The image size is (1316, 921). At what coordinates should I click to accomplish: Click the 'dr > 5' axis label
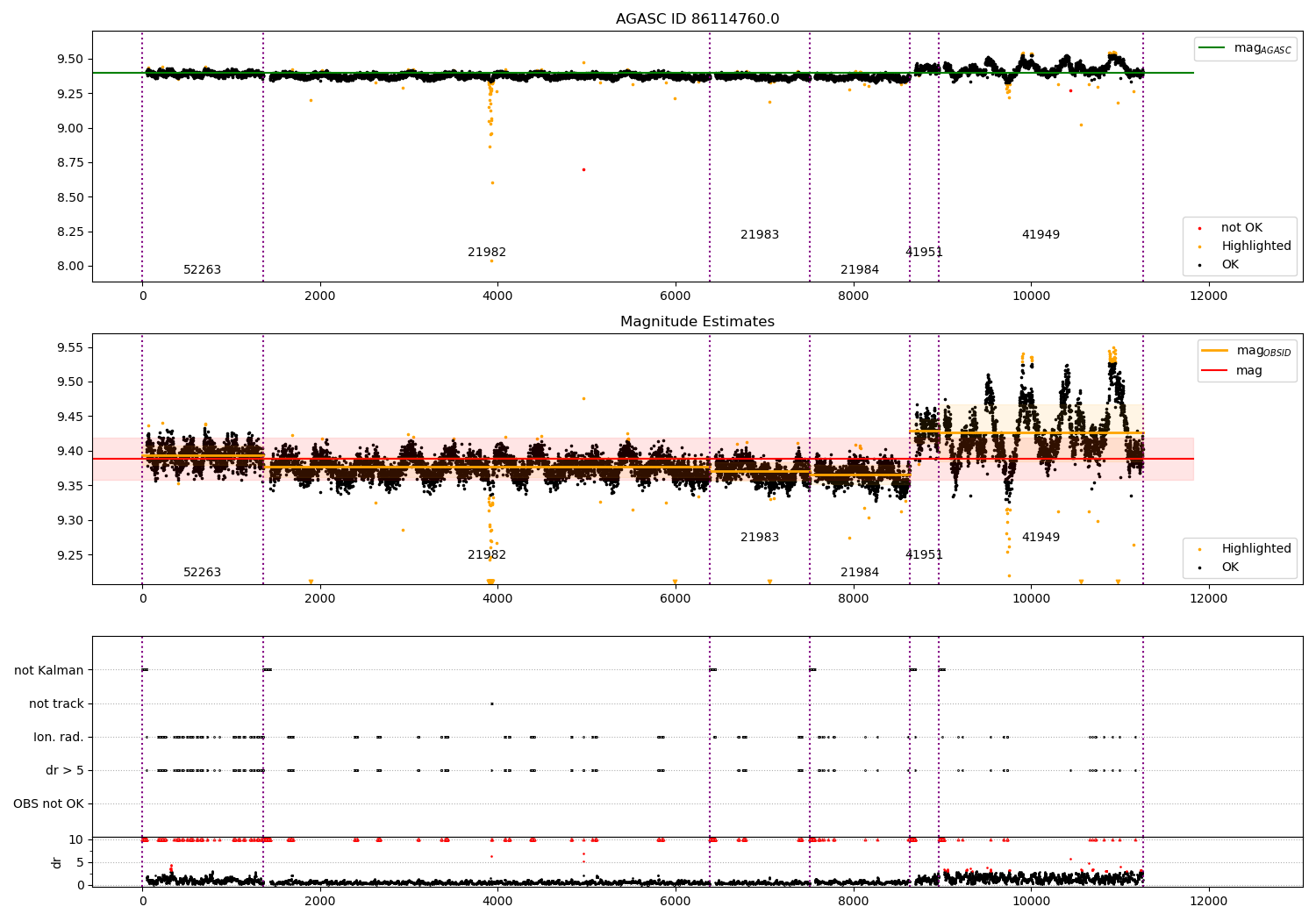point(65,770)
